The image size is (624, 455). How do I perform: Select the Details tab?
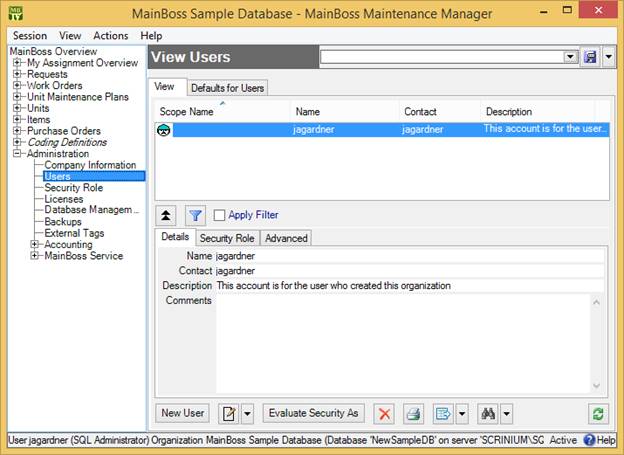point(175,236)
